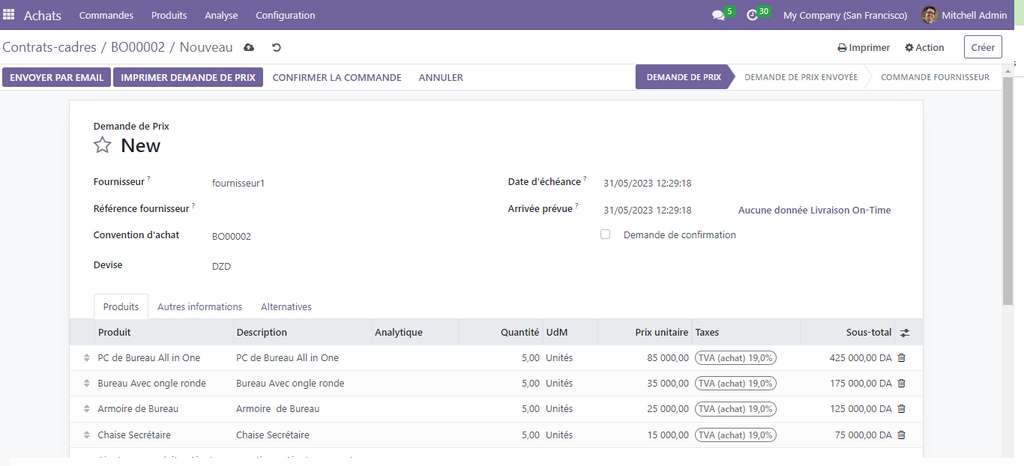Viewport: 1024px width, 466px height.
Task: Open the chat messages icon
Action: pos(718,16)
